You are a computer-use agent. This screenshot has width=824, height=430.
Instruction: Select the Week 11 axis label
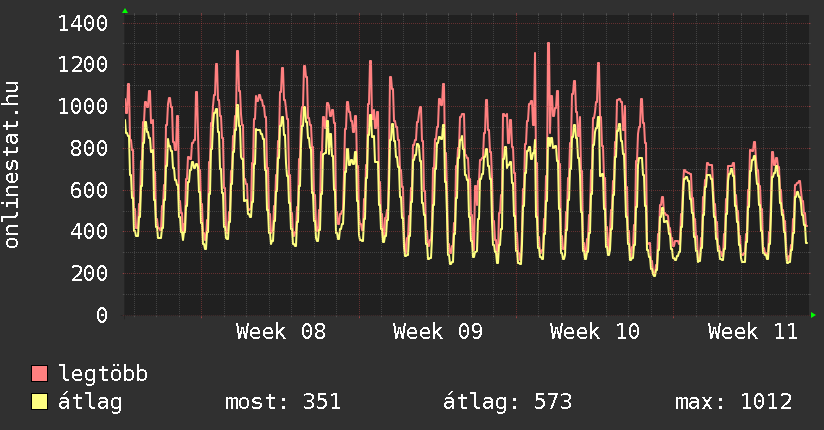(752, 332)
